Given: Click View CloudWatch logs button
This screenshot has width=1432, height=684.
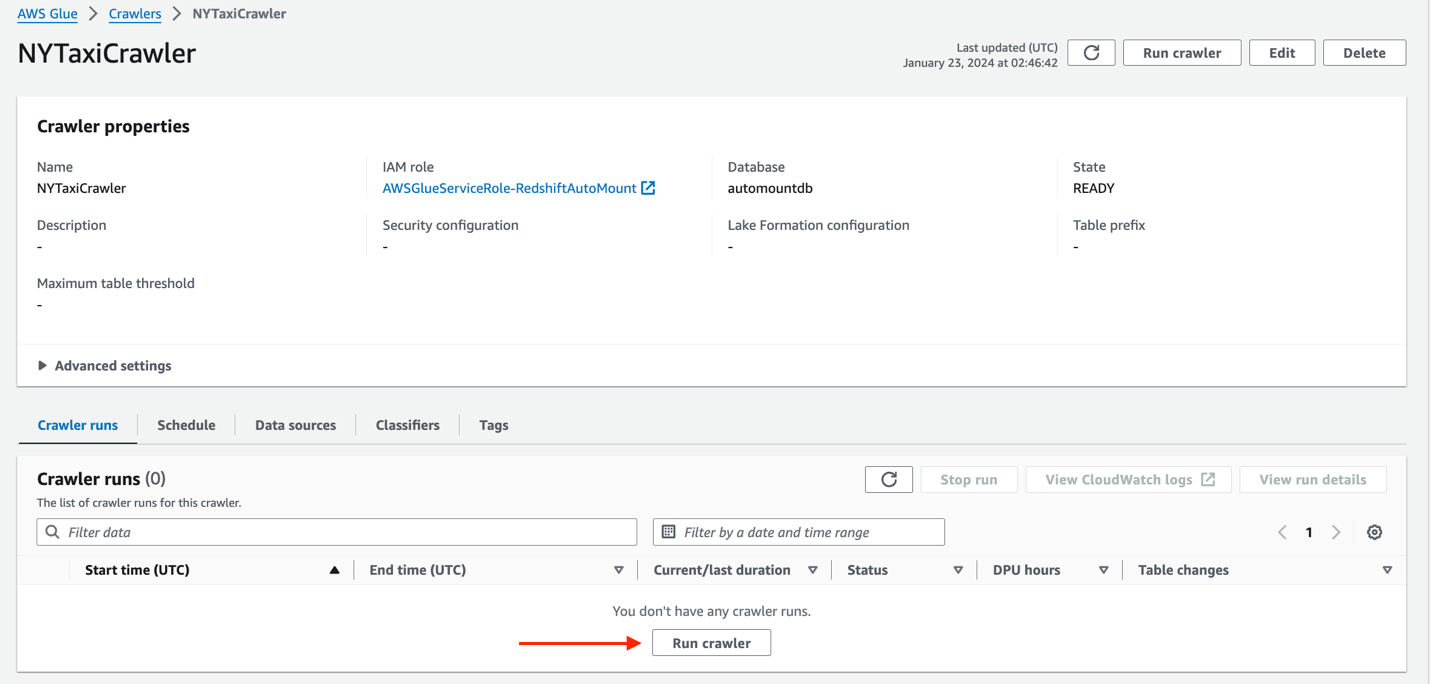Looking at the screenshot, I should [1130, 480].
